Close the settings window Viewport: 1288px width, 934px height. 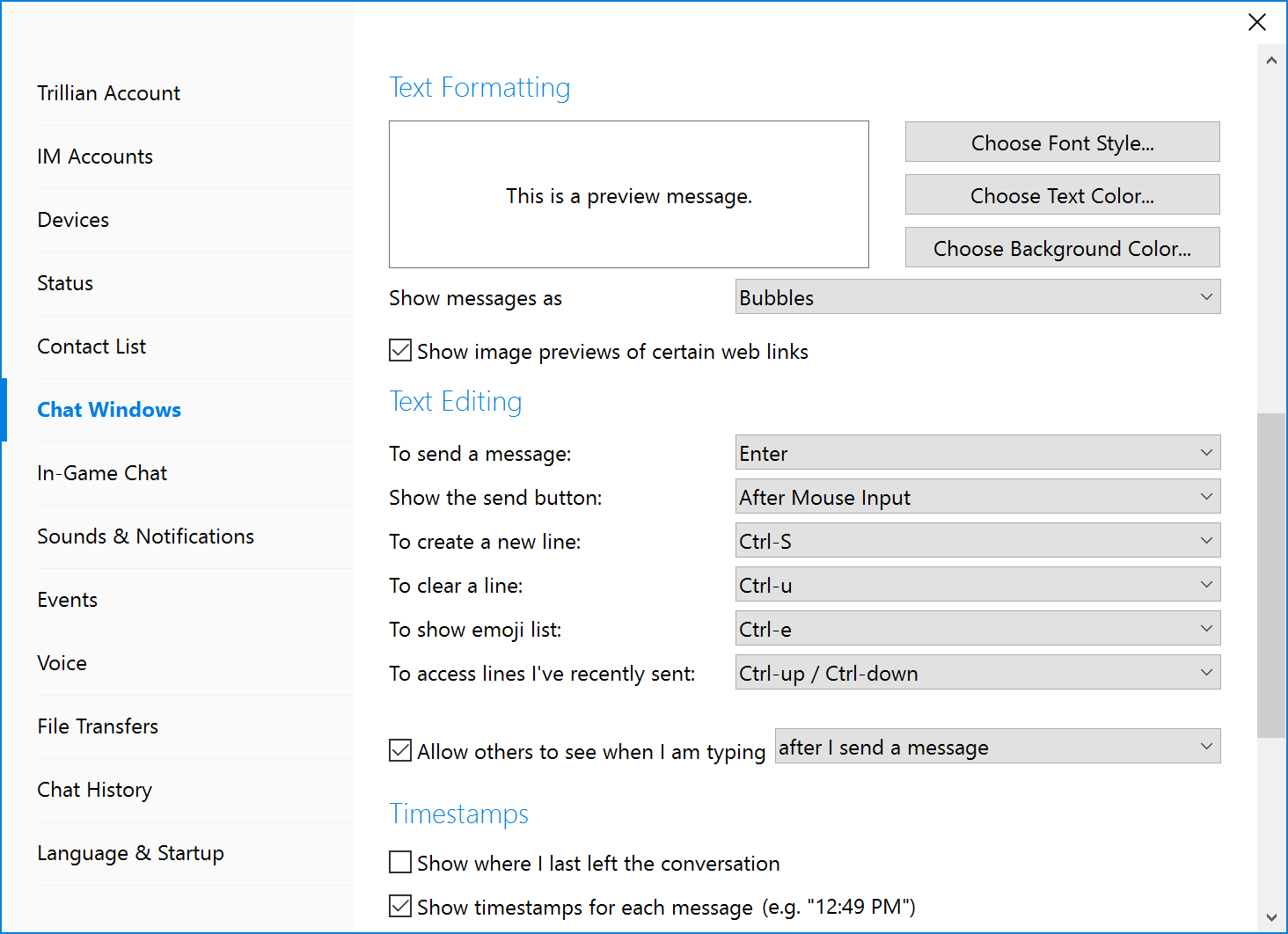coord(1257,22)
